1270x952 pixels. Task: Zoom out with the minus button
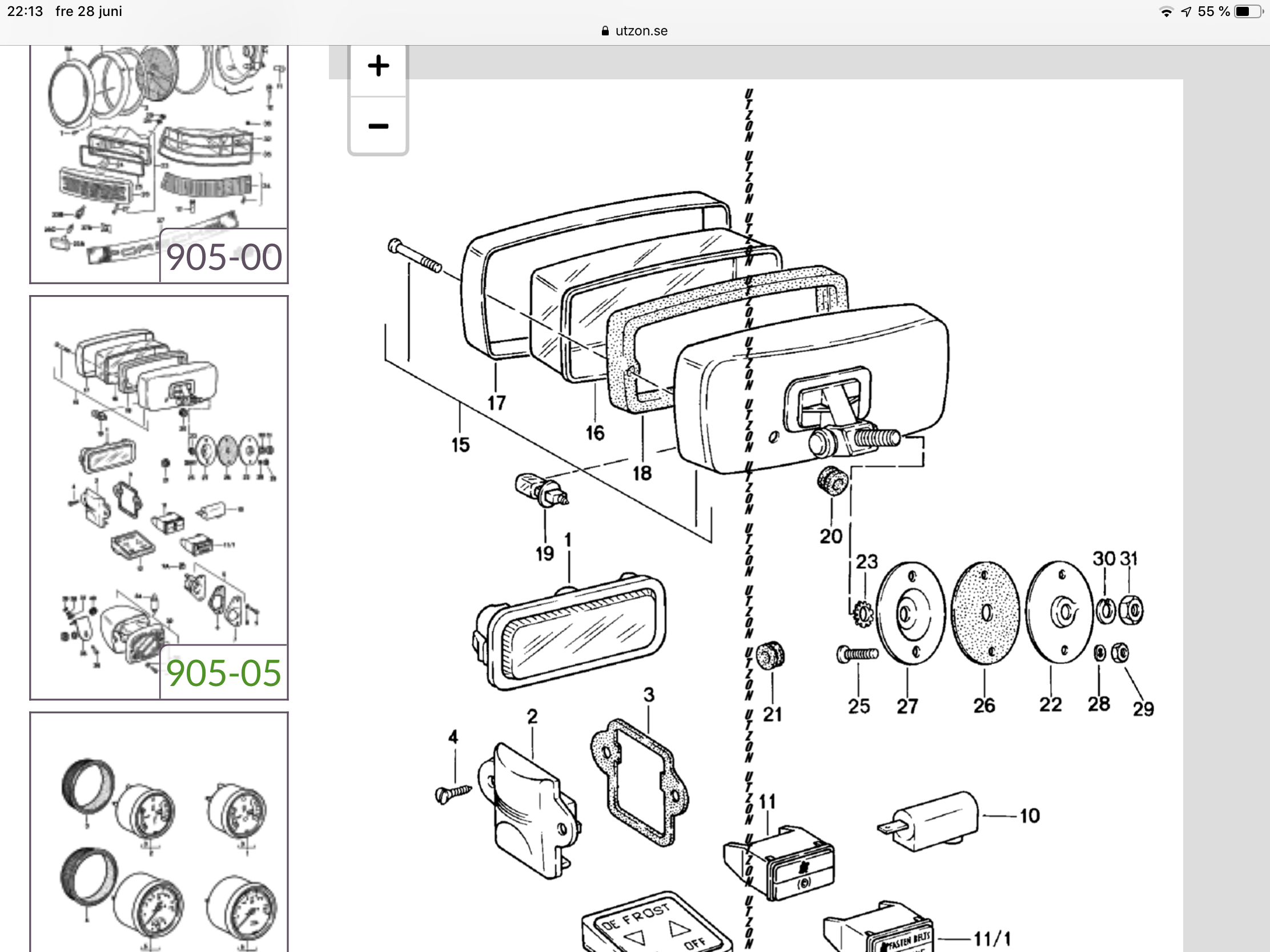pos(379,126)
